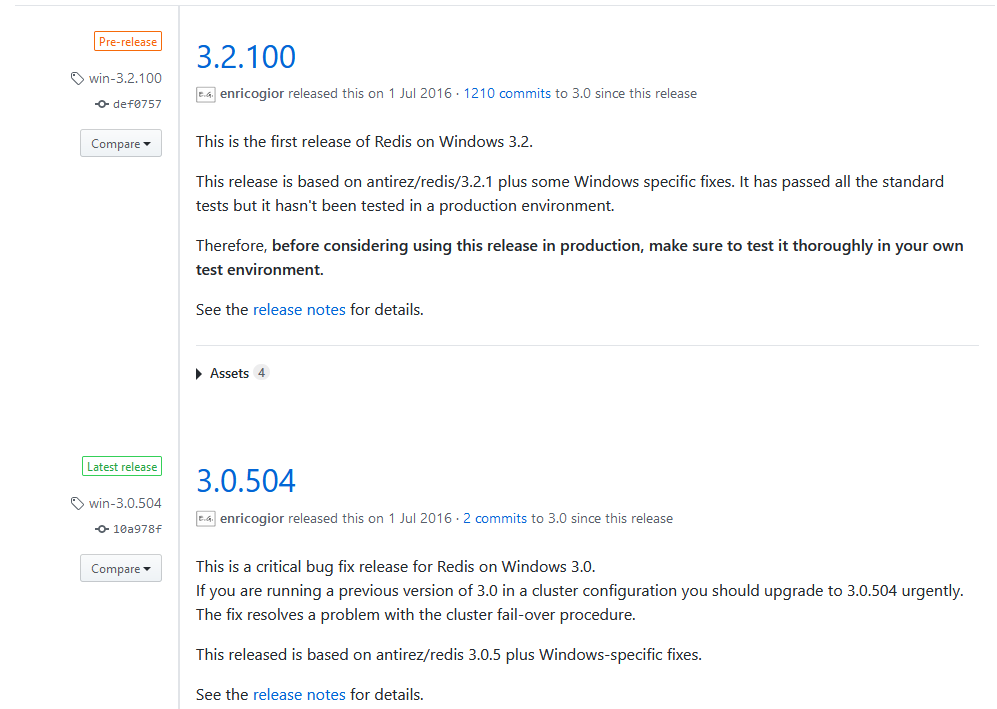The height and width of the screenshot is (709, 997).
Task: Open Compare dropdown for win-3.0.504
Action: coord(121,568)
